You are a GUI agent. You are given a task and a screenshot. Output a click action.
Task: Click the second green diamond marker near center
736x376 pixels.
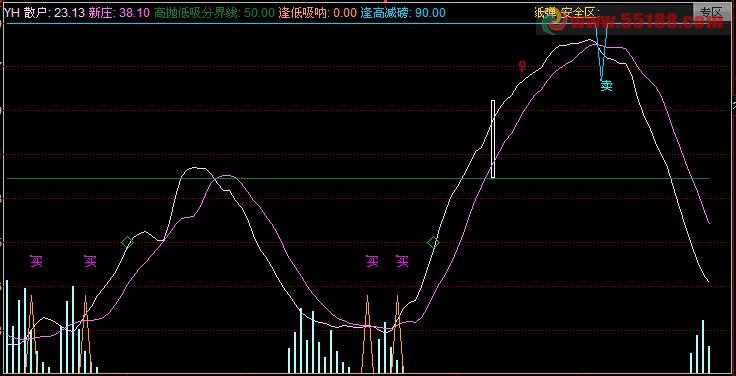pyautogui.click(x=433, y=242)
